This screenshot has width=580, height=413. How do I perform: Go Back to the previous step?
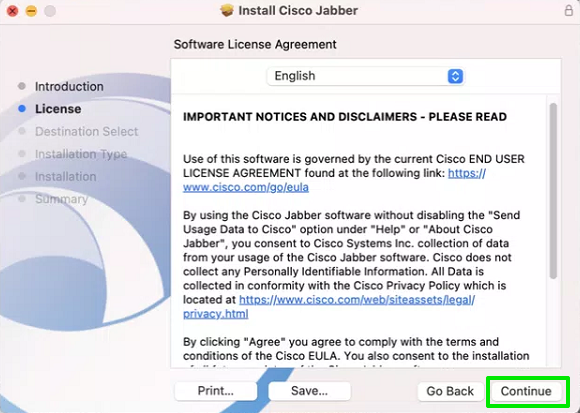tap(450, 391)
